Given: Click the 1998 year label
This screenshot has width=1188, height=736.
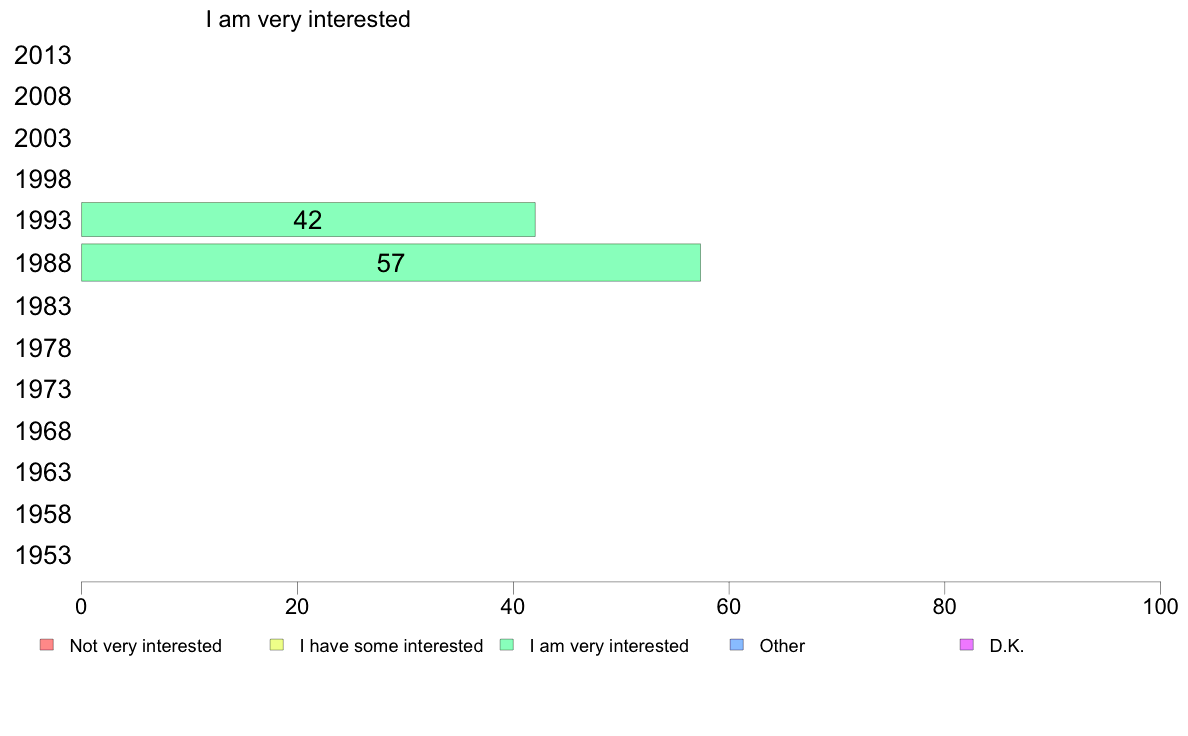Looking at the screenshot, I should click(x=43, y=180).
